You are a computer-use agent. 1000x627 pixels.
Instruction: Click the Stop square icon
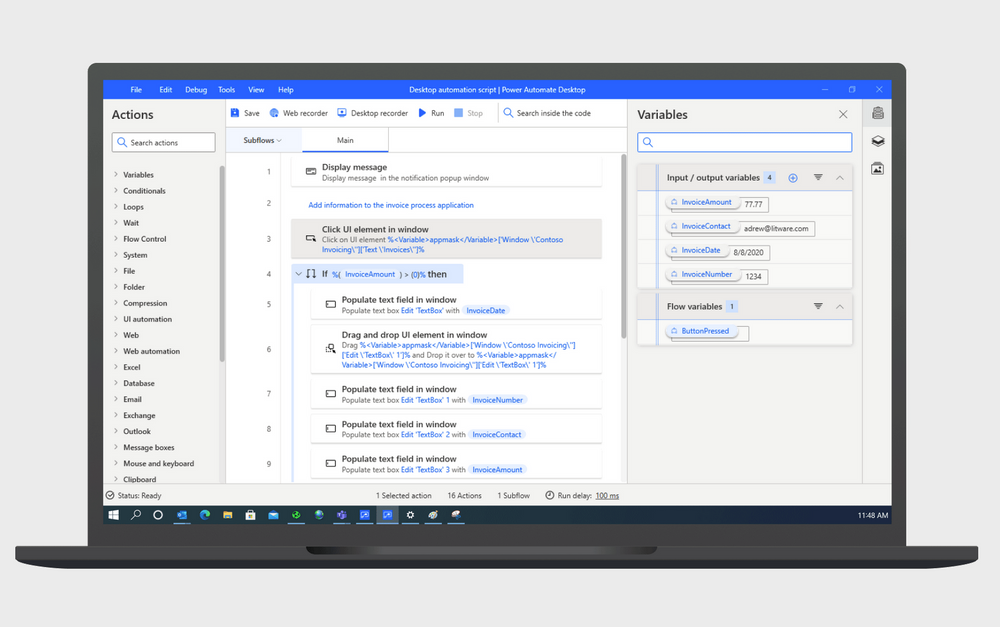(458, 113)
